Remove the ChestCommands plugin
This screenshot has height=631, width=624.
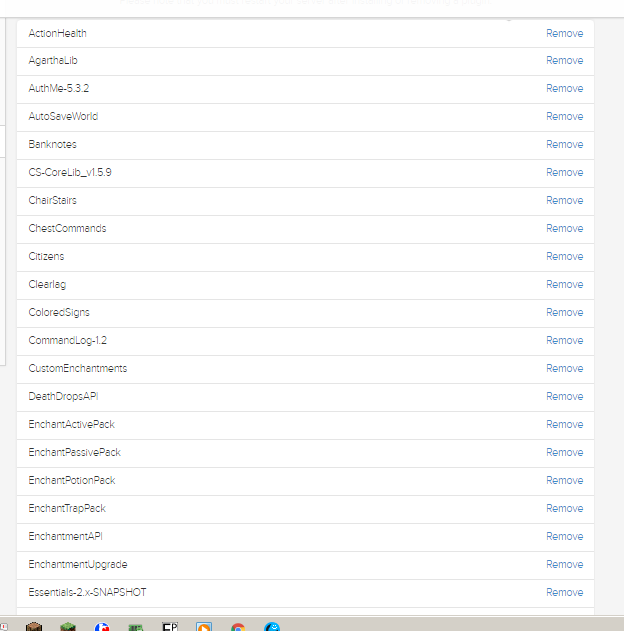564,228
